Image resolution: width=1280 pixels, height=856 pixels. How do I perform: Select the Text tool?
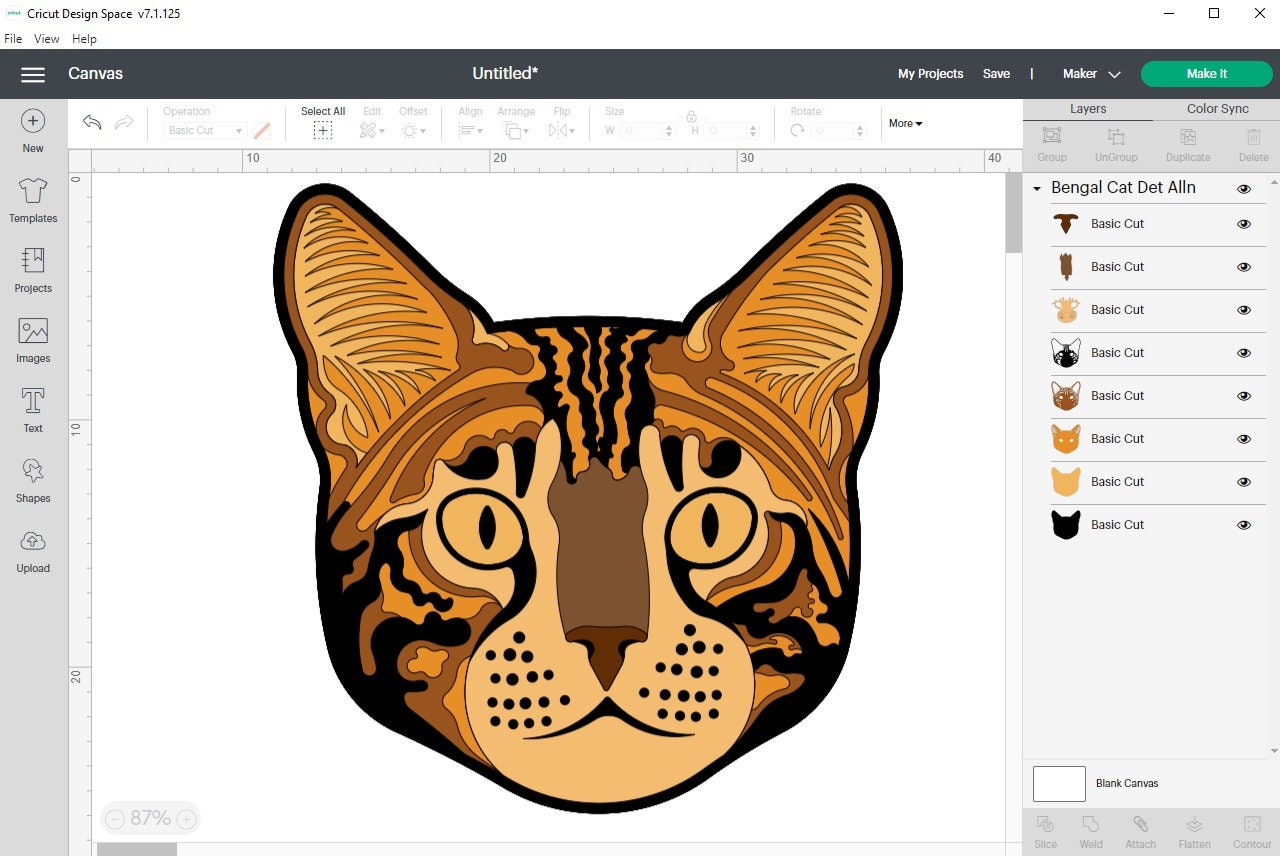point(32,408)
